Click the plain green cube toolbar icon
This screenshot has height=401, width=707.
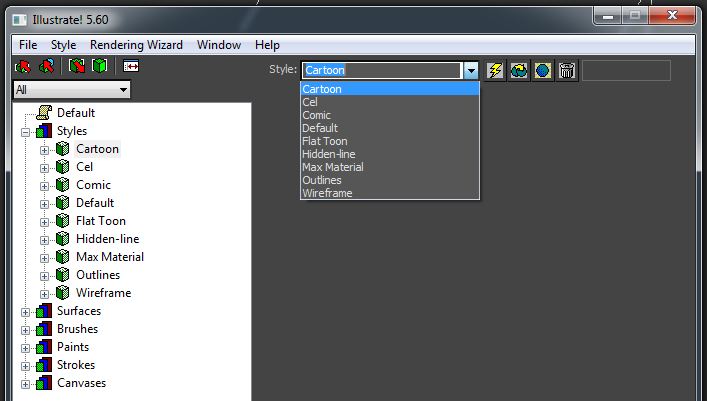point(100,66)
